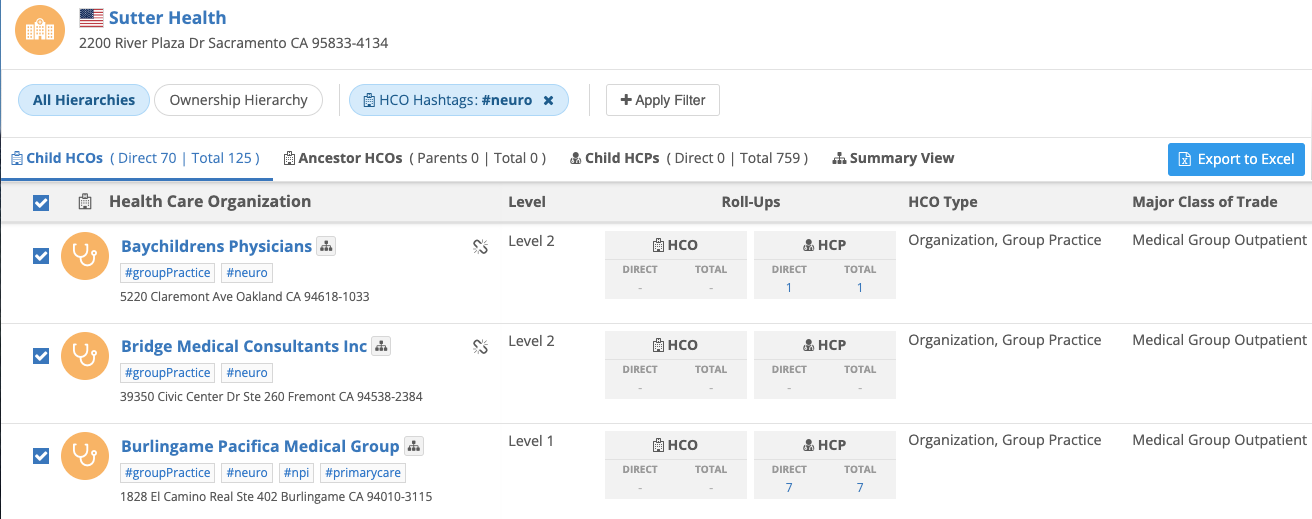Image resolution: width=1312 pixels, height=519 pixels.
Task: Open the Burlingame Pacifica Medical Group link
Action: tap(260, 446)
